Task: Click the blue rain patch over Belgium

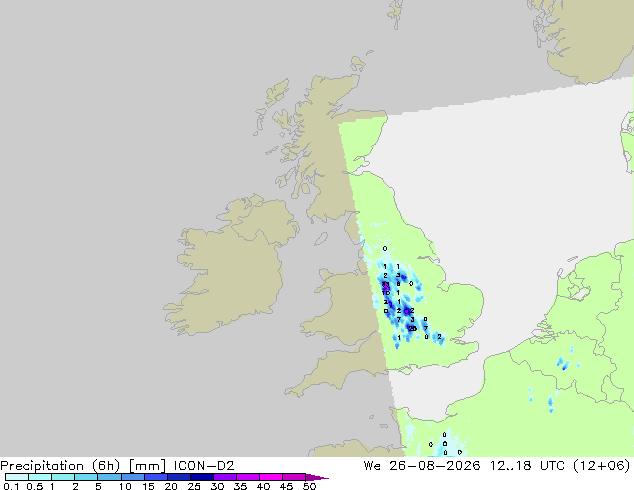Action: 563,364
